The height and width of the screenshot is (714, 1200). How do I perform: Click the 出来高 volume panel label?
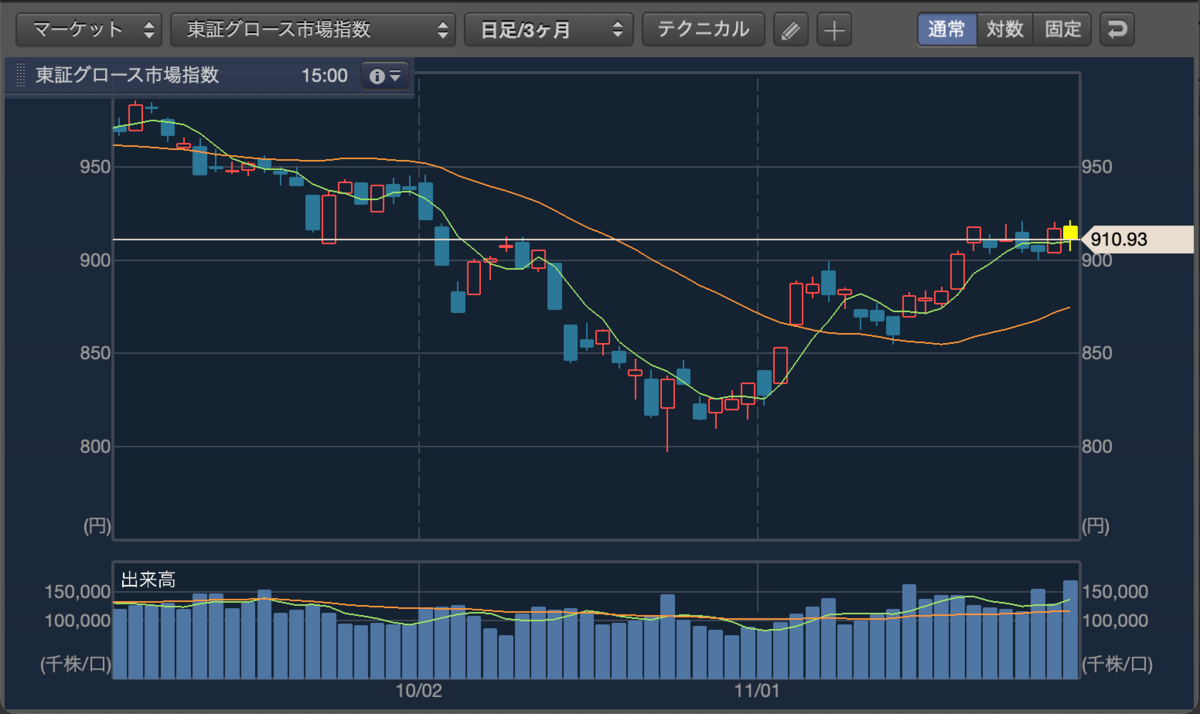coord(150,580)
